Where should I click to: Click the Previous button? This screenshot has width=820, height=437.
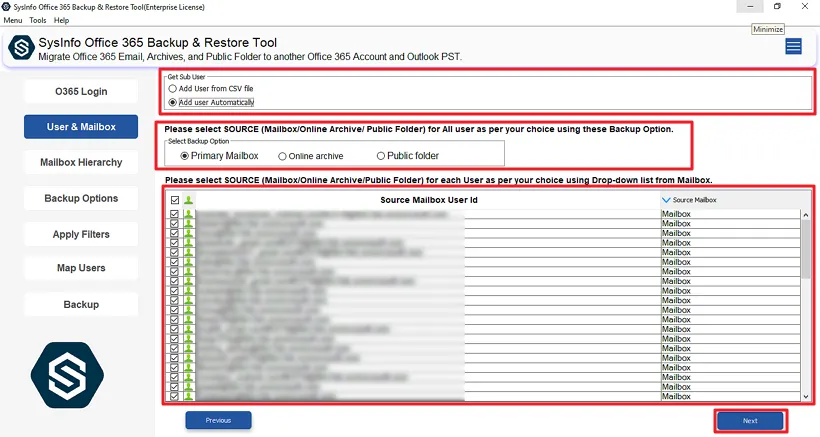coord(219,420)
